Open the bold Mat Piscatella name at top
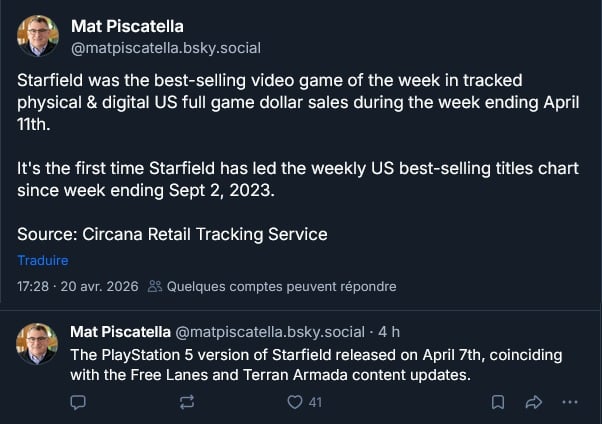Screen dimensions: 602x424 point(127,26)
